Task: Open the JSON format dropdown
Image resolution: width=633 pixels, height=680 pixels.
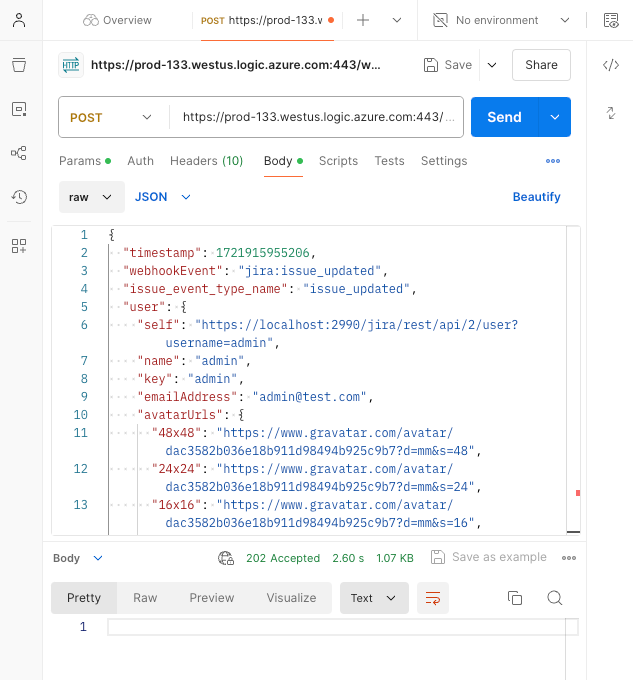Action: [x=163, y=197]
